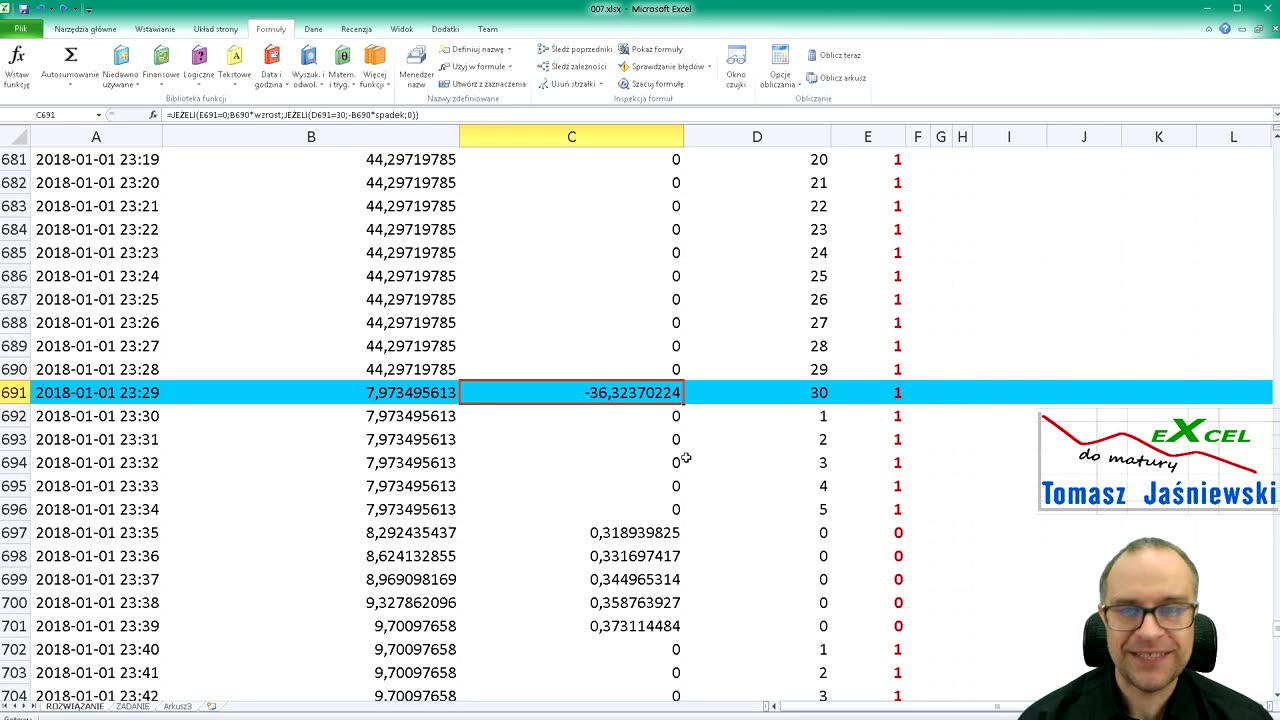Open Wyszukiwania i odwołania functions
Screen dimensions: 1280x720
pos(308,67)
